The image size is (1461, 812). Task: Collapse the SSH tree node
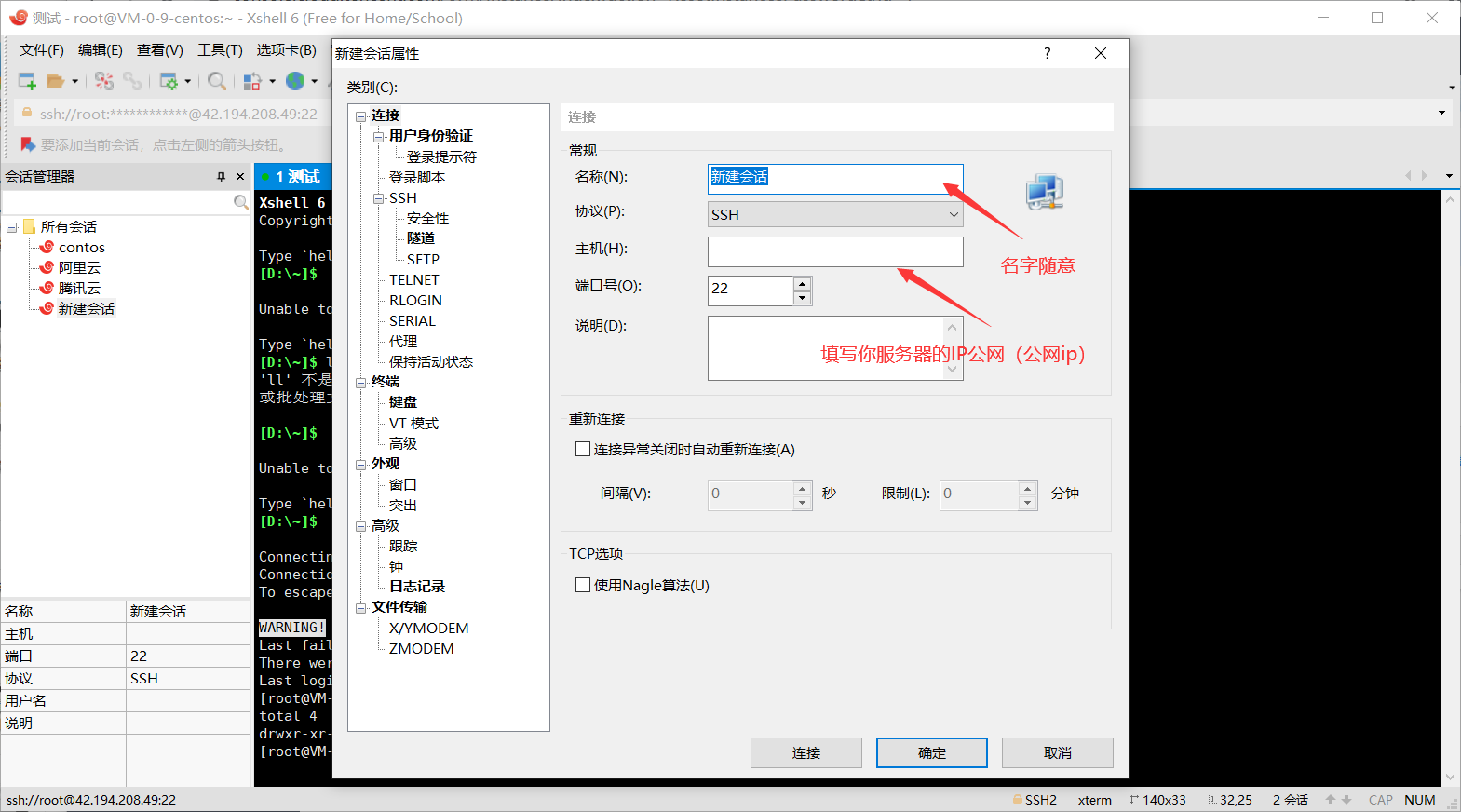point(379,198)
